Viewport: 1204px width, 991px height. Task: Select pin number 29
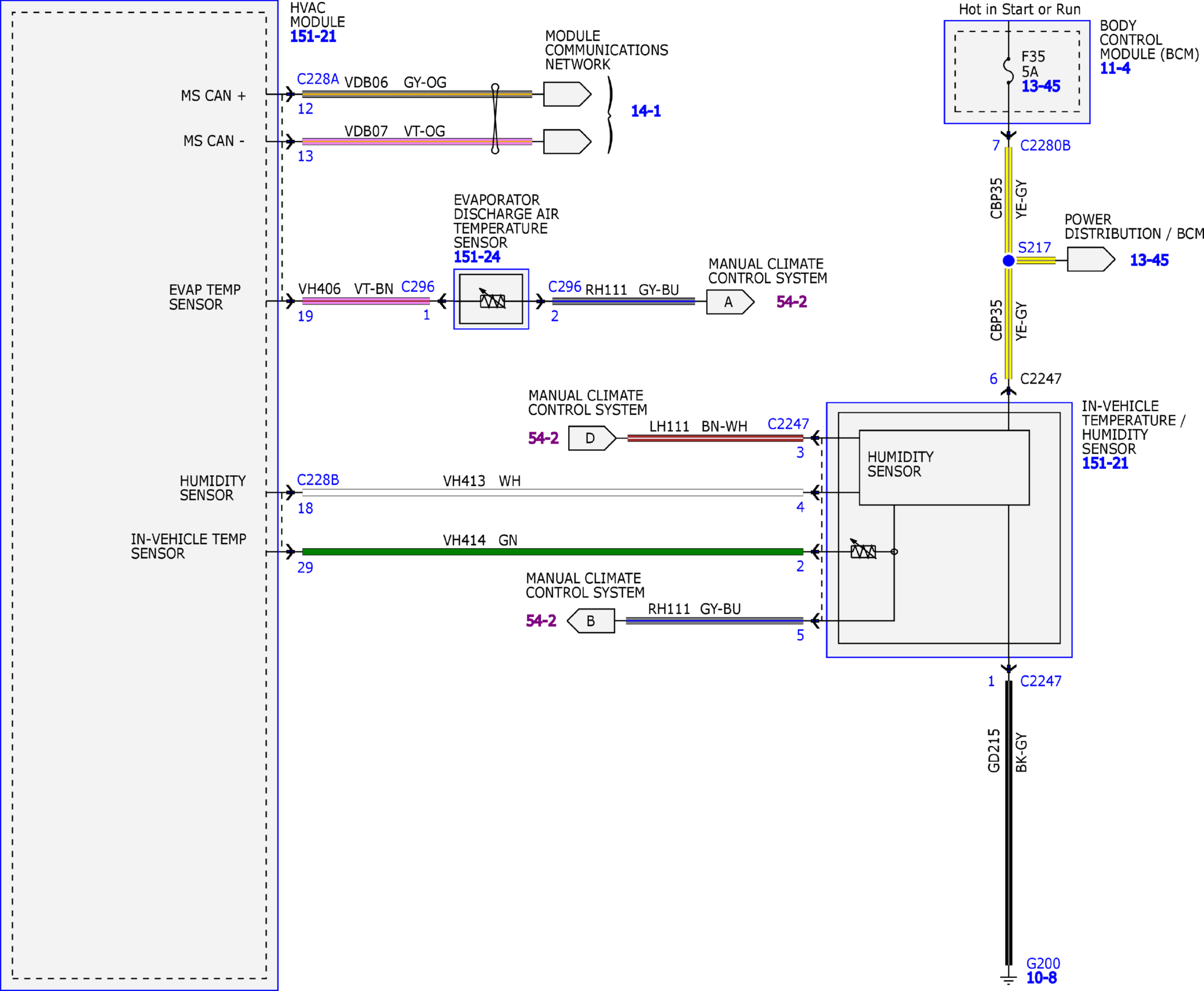[x=305, y=568]
